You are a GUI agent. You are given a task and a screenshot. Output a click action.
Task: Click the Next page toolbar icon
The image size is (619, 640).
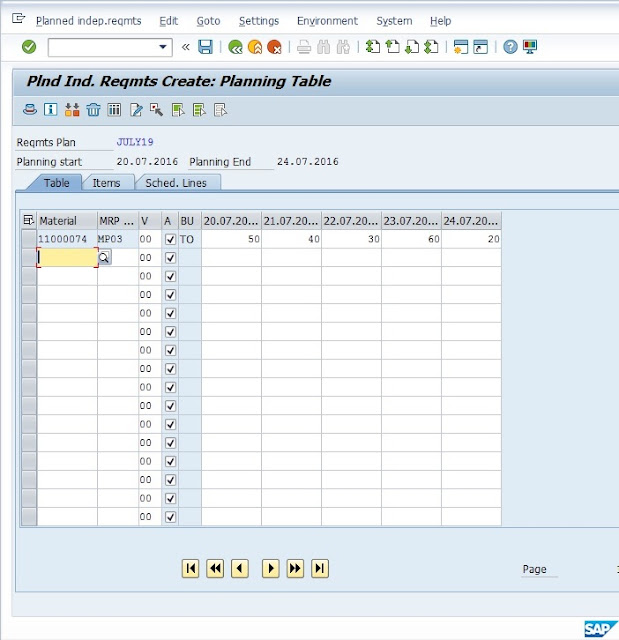click(x=412, y=47)
